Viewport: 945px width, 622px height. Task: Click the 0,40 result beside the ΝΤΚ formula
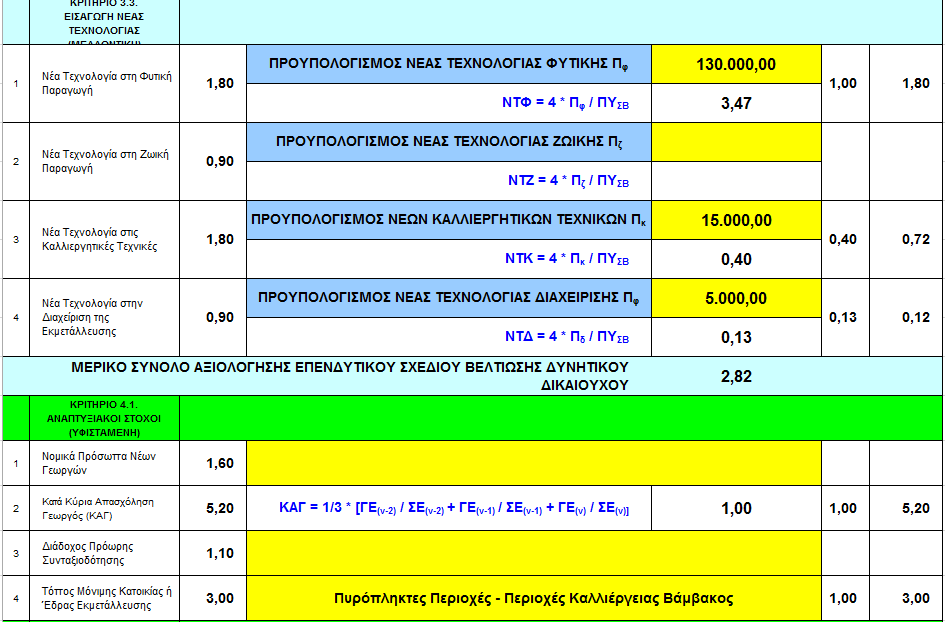point(736,259)
